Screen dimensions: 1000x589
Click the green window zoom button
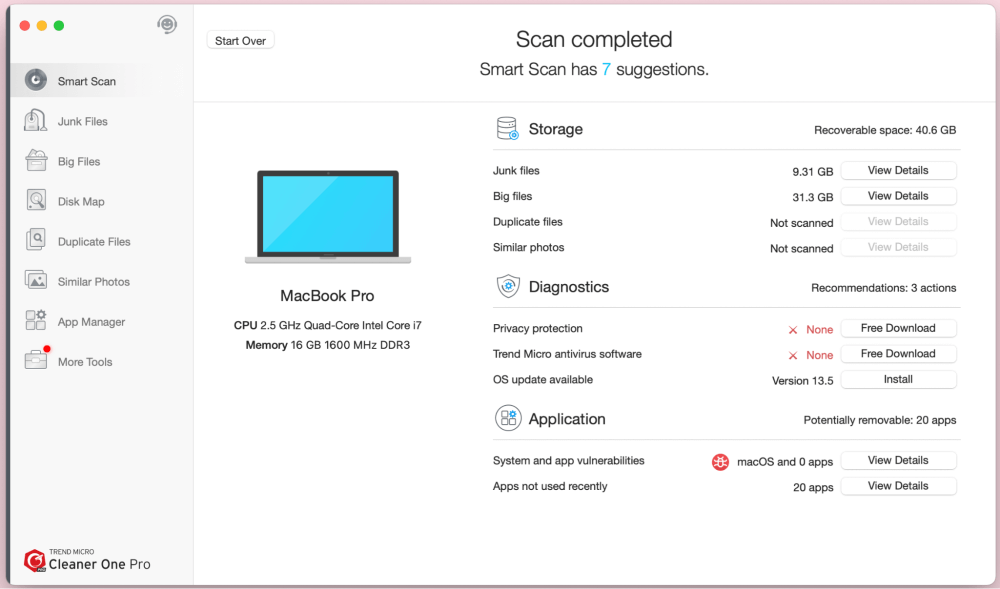click(59, 25)
